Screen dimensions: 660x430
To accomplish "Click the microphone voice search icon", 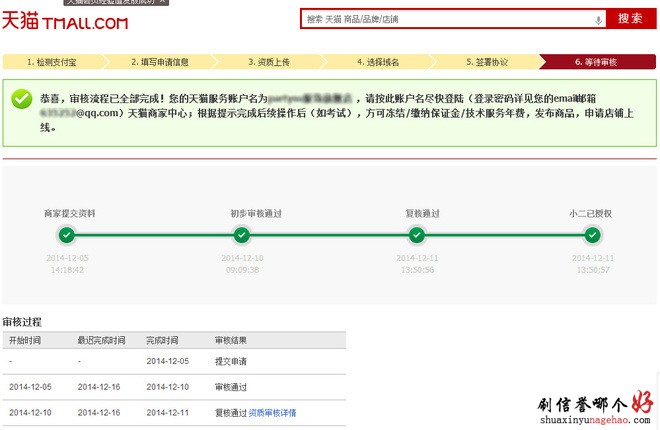I will click(x=598, y=20).
